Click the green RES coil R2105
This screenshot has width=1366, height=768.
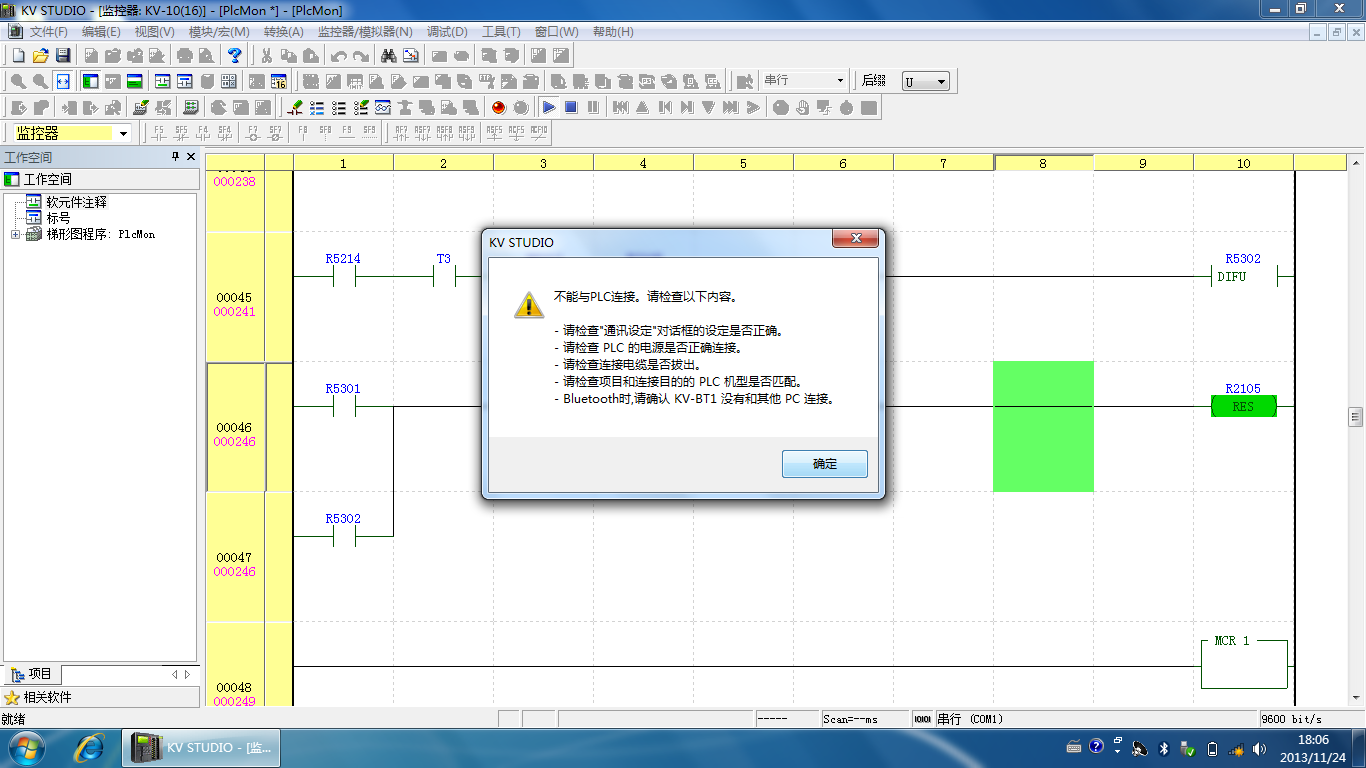pos(1243,406)
